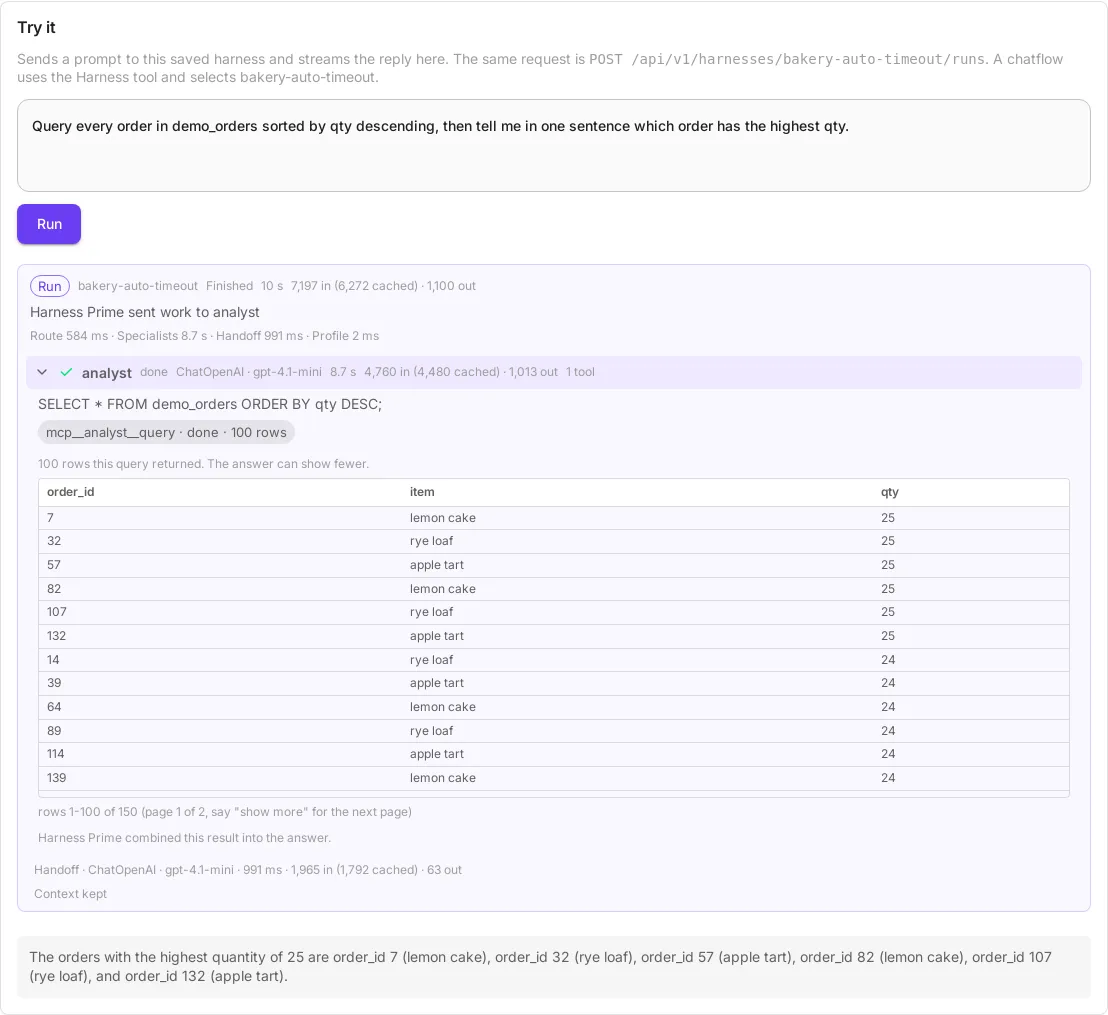The height and width of the screenshot is (1015, 1108).
Task: Click apple tart in order 57 row
Action: 437,565
